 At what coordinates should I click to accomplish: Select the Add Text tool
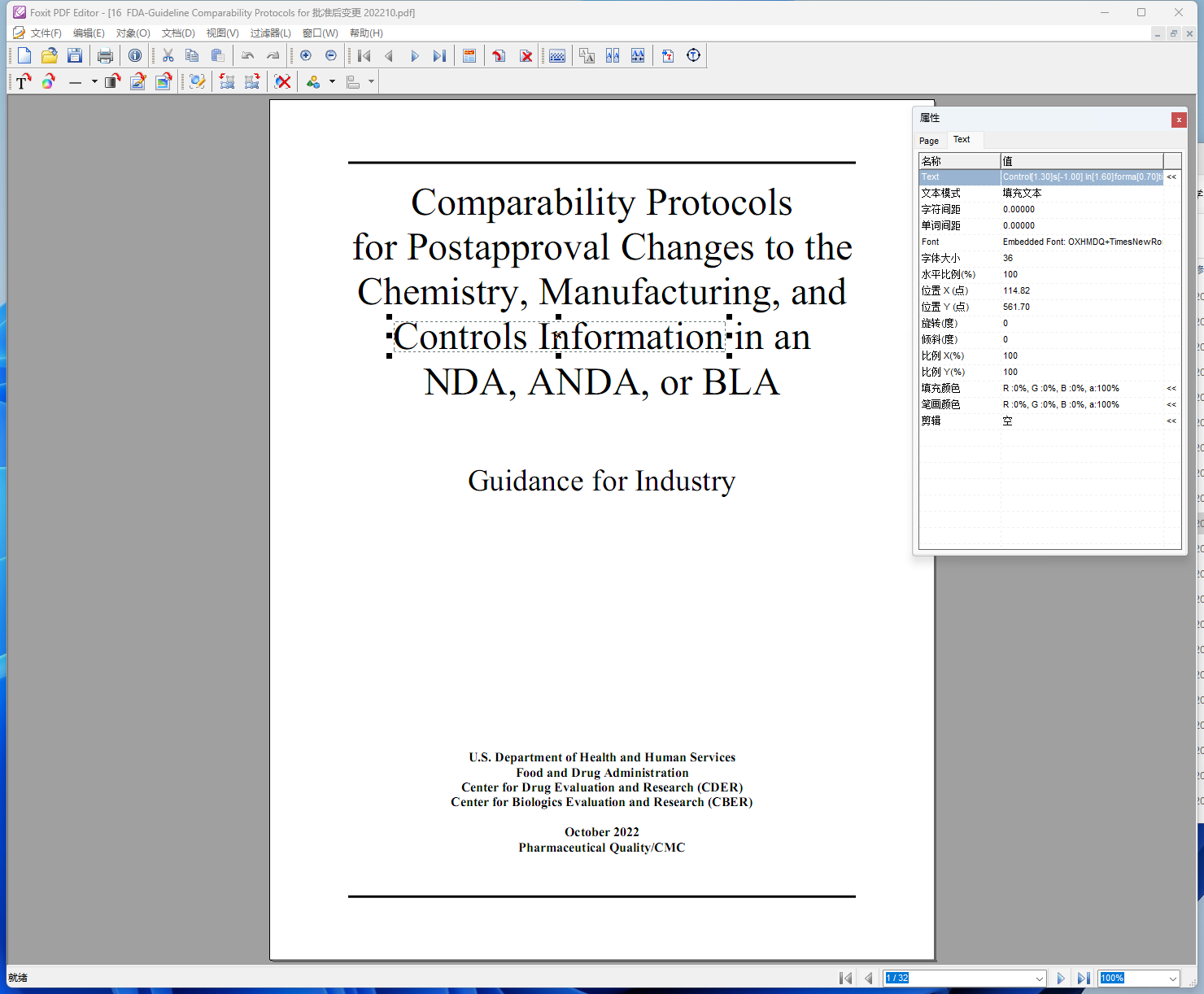(23, 81)
